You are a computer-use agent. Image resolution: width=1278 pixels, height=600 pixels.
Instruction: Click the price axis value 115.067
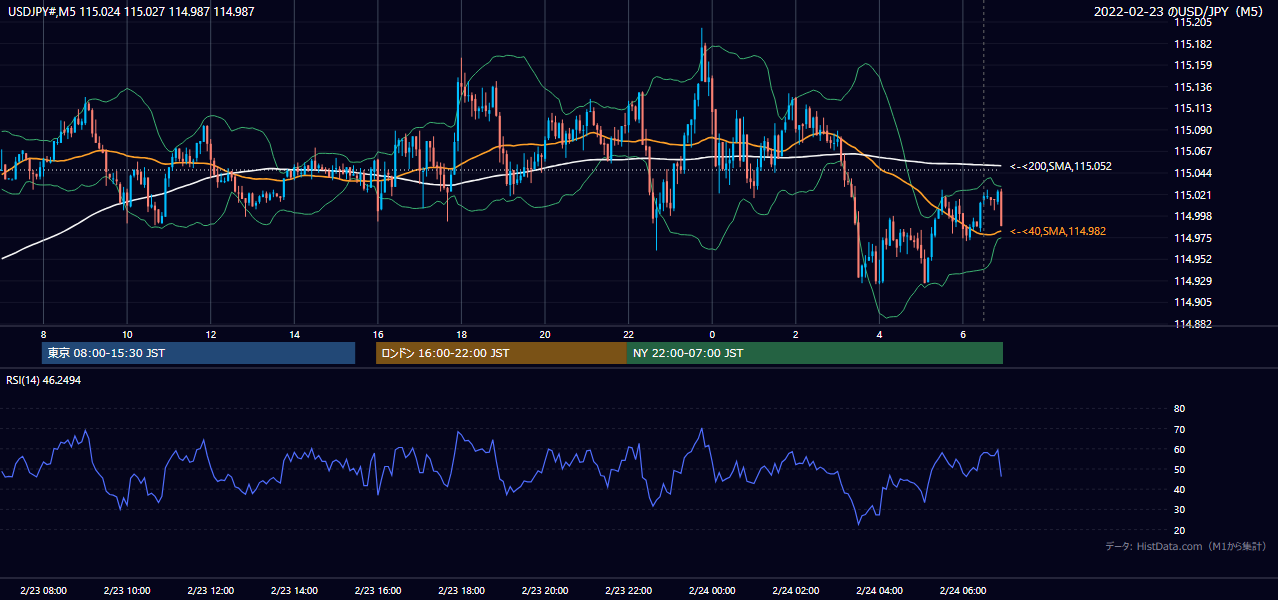pos(1193,152)
